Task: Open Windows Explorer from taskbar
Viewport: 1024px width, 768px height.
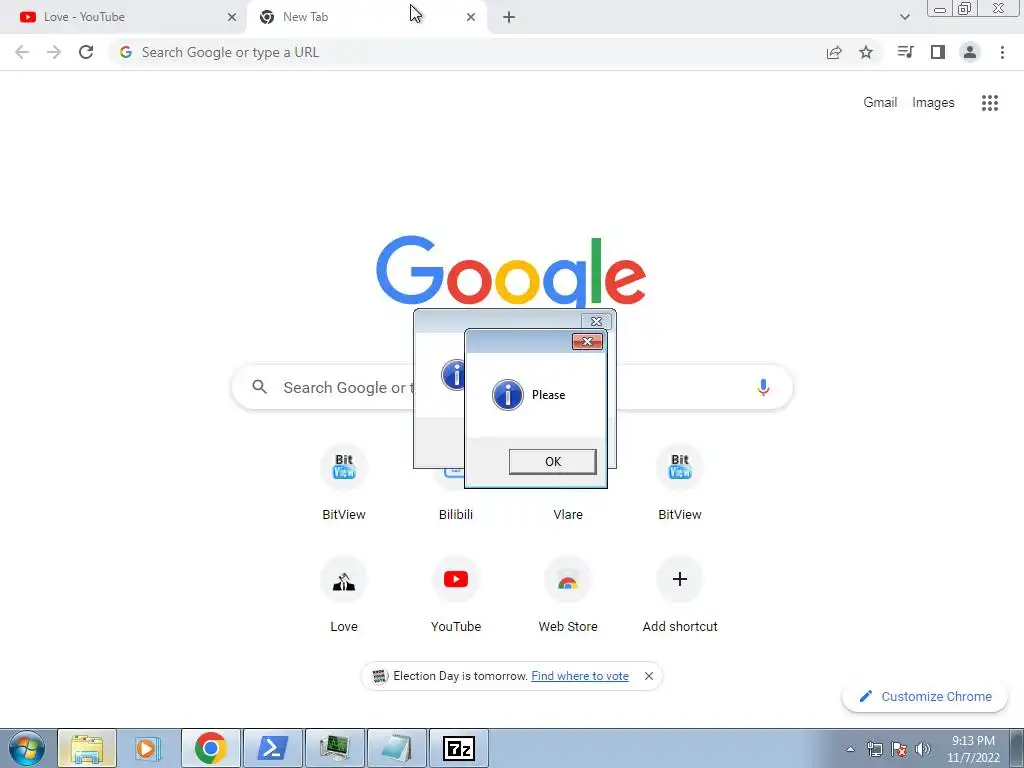Action: pyautogui.click(x=87, y=748)
